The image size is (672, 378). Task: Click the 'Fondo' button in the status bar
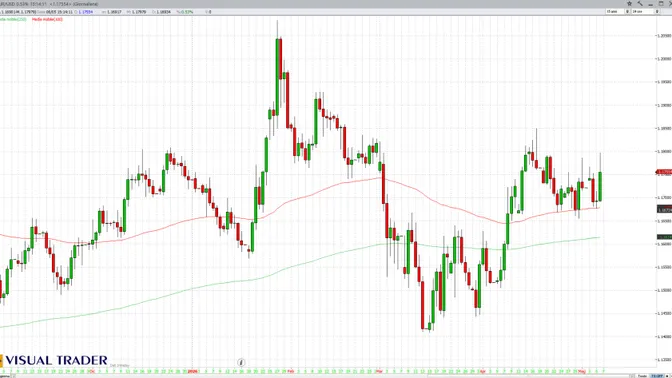click(642, 376)
